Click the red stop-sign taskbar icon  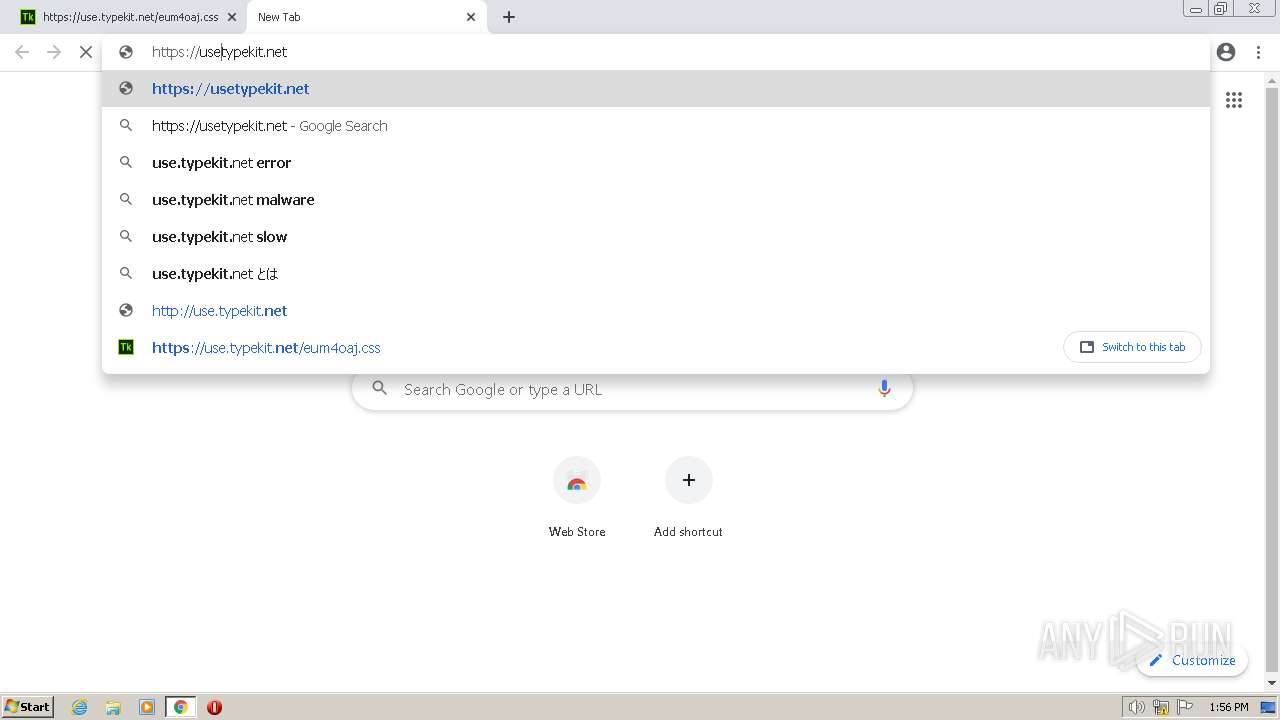[214, 707]
